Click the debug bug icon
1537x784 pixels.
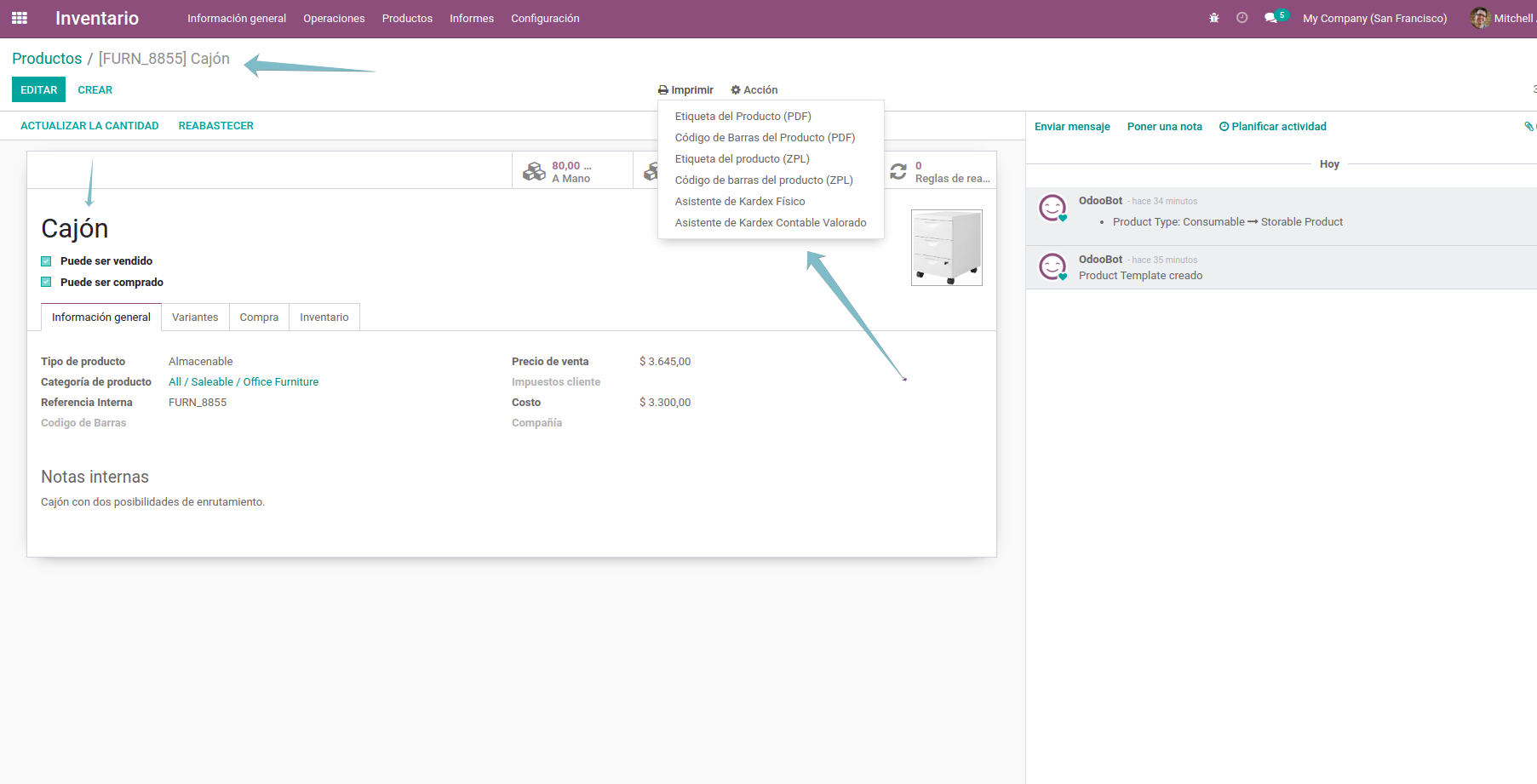point(1214,18)
